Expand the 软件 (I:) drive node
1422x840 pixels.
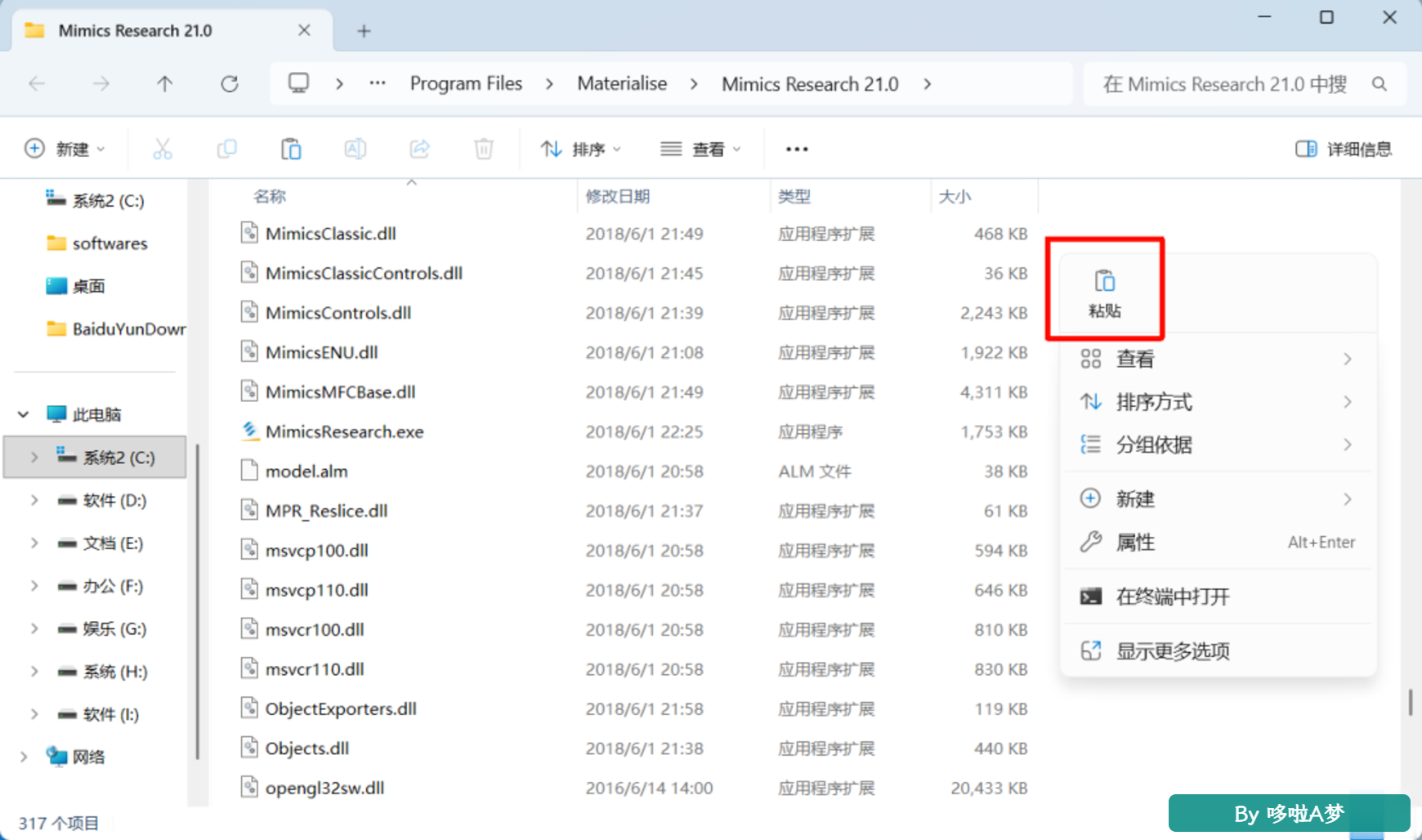click(x=34, y=714)
